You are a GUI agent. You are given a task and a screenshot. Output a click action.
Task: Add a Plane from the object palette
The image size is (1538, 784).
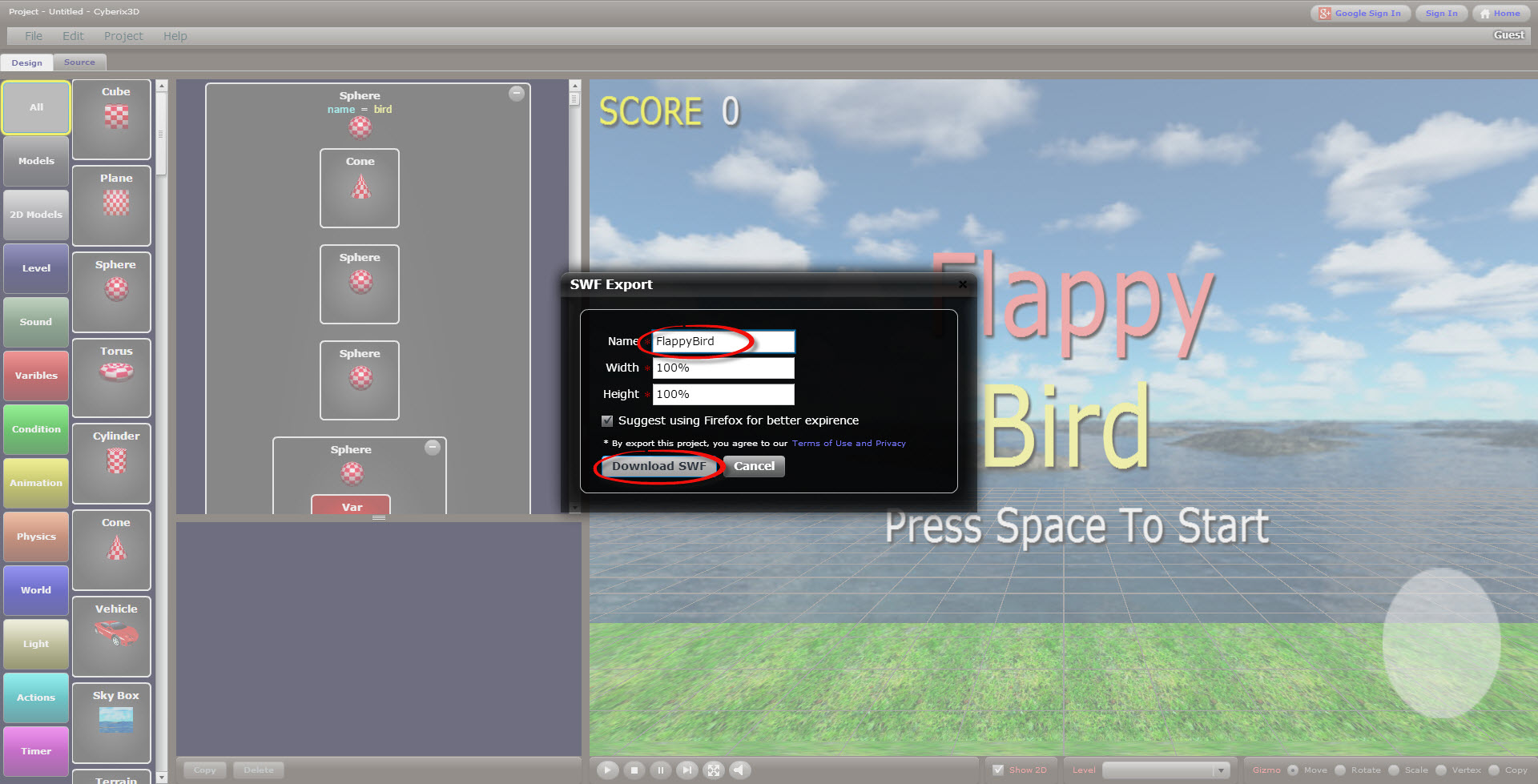112,206
